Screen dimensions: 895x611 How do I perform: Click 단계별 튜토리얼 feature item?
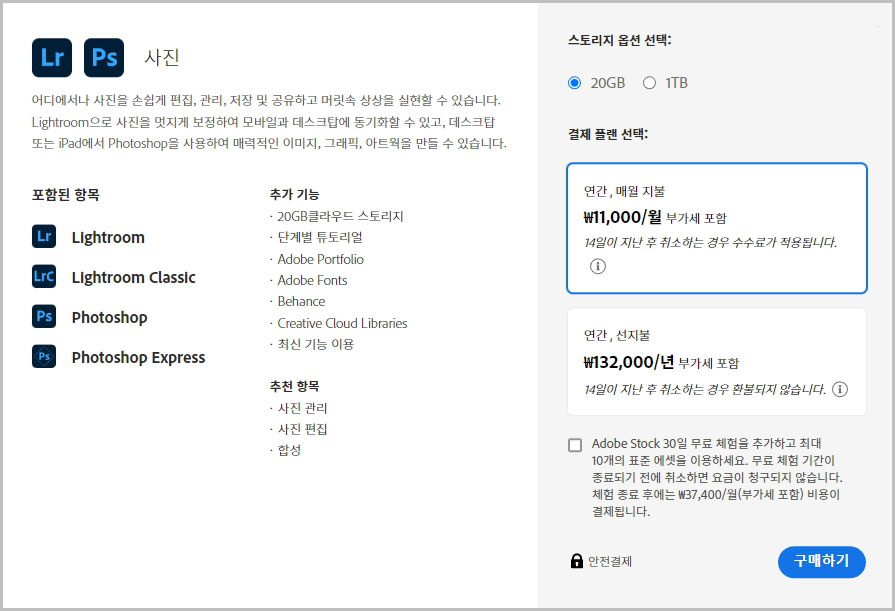pos(320,238)
